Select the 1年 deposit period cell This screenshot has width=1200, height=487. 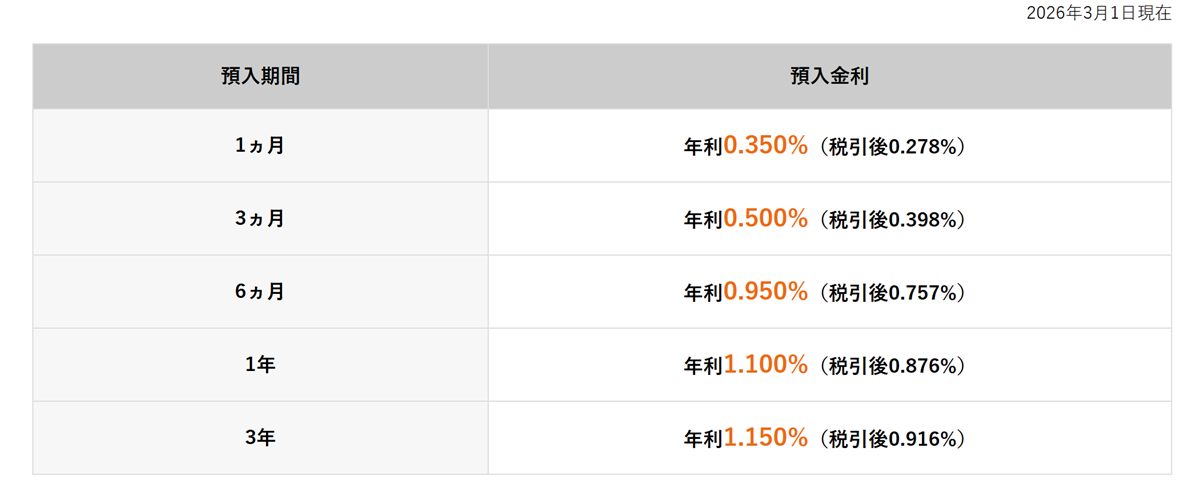tap(260, 365)
